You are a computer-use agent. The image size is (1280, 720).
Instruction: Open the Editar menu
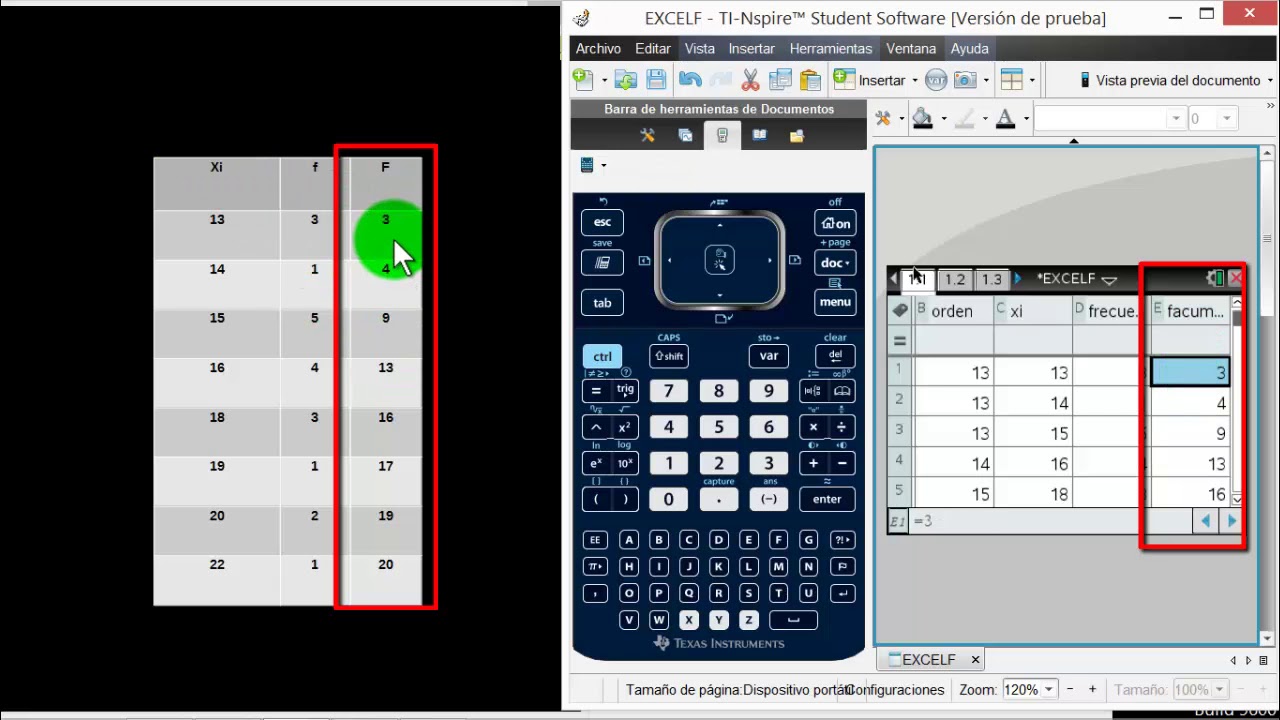653,48
